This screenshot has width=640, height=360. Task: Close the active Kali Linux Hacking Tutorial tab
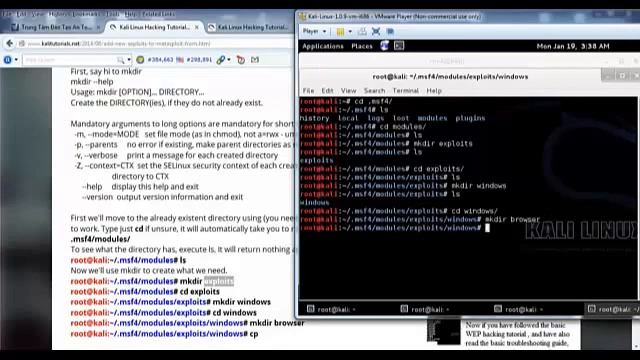click(197, 27)
